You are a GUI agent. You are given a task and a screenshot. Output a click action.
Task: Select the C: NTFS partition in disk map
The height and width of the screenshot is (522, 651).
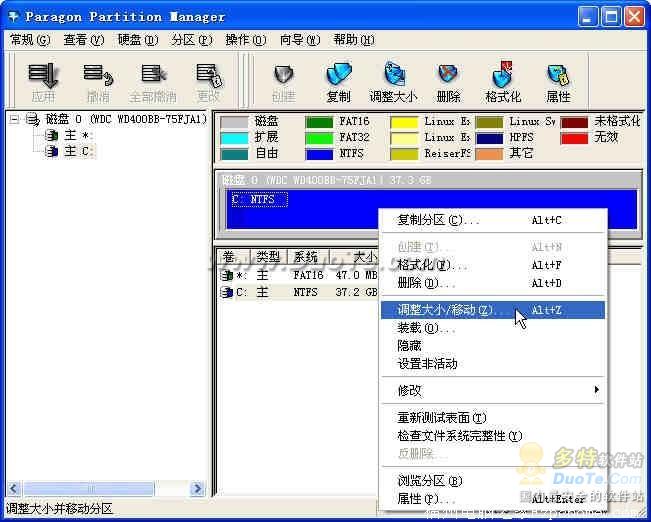pyautogui.click(x=432, y=210)
